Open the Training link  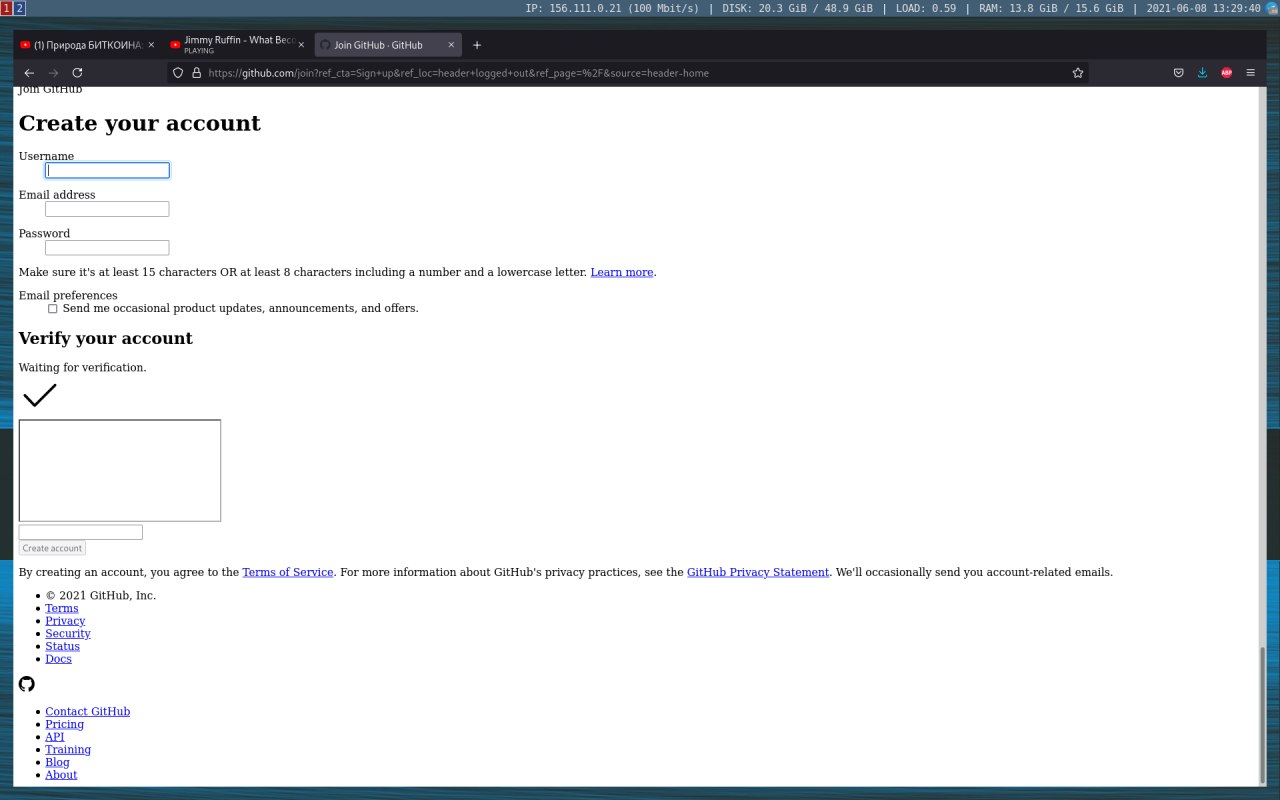(x=68, y=750)
